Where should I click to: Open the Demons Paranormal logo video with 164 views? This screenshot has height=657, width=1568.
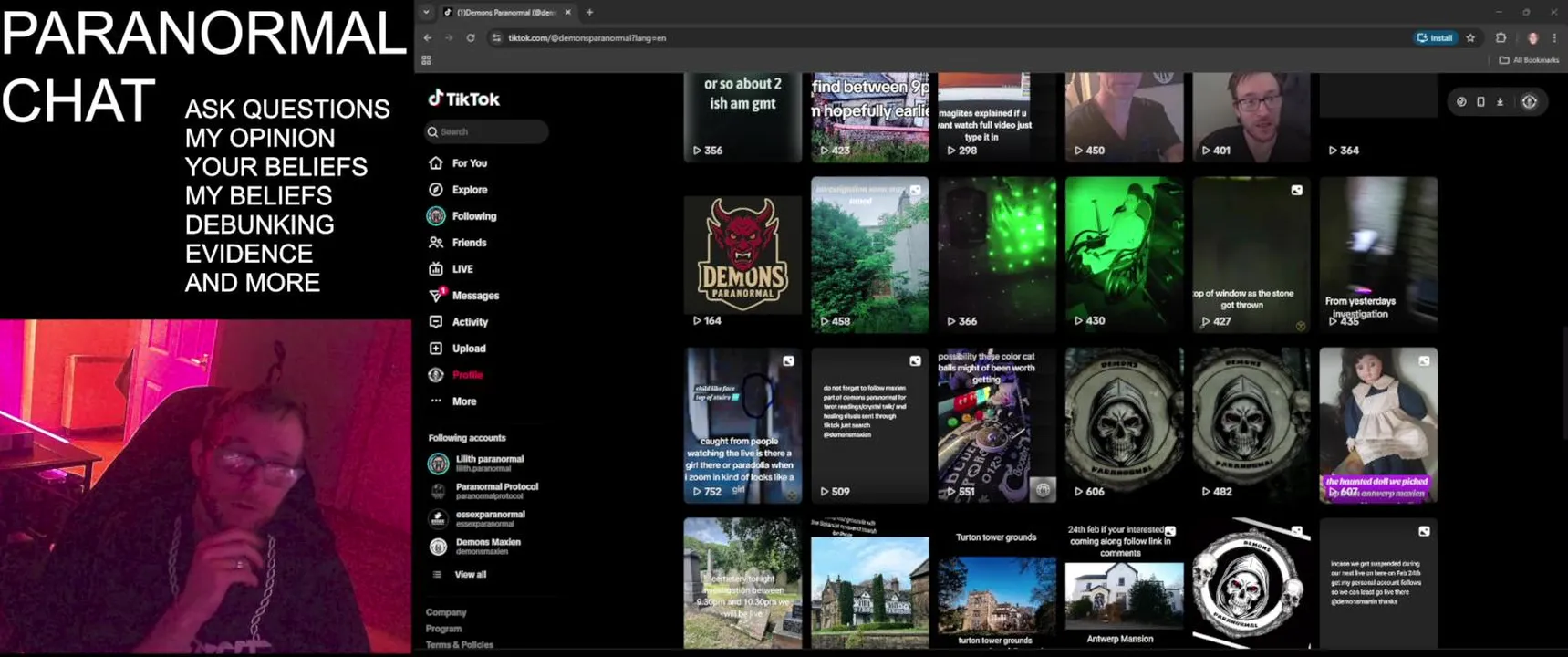pyautogui.click(x=742, y=255)
